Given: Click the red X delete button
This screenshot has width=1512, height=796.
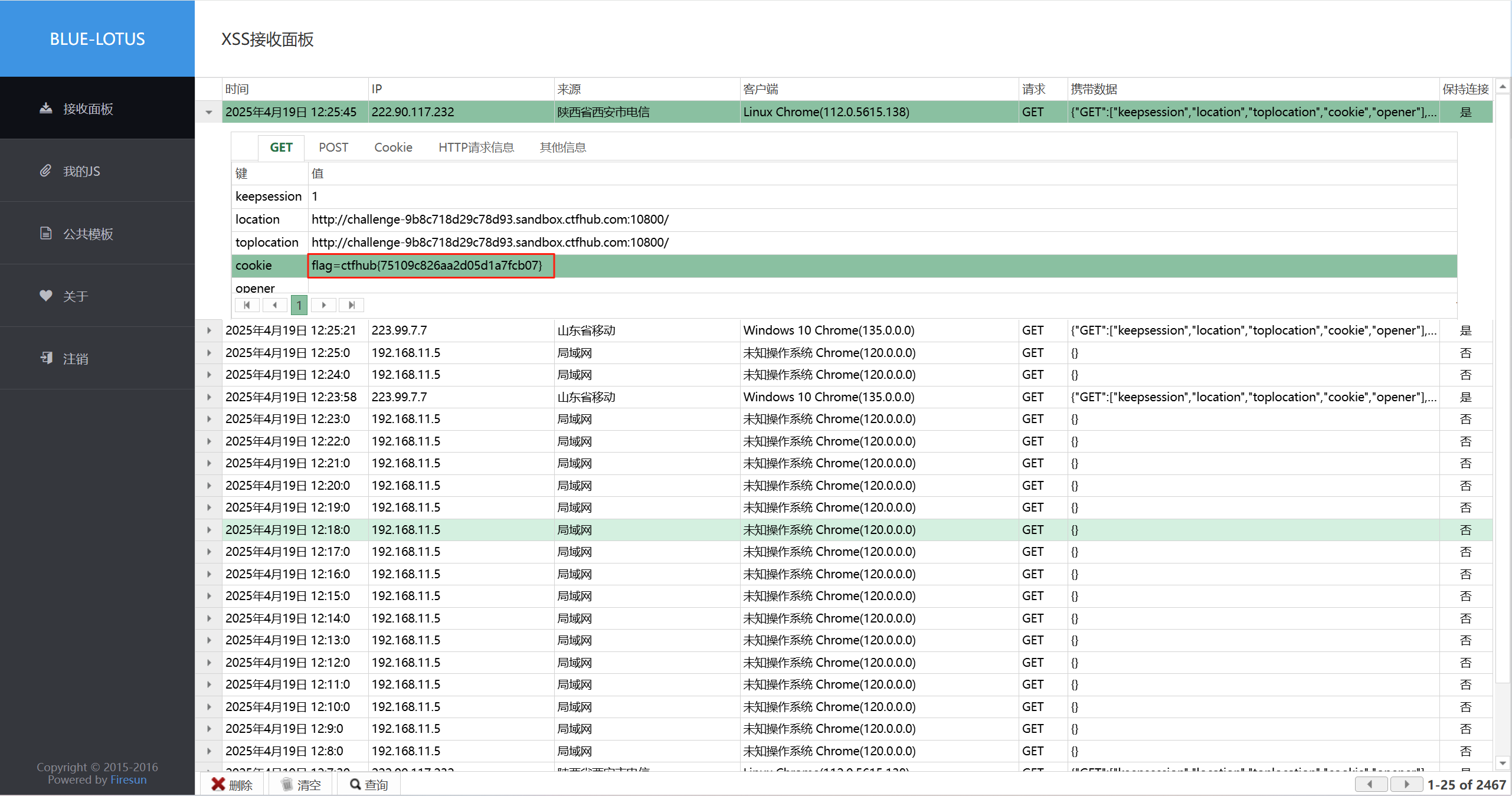Looking at the screenshot, I should point(233,784).
